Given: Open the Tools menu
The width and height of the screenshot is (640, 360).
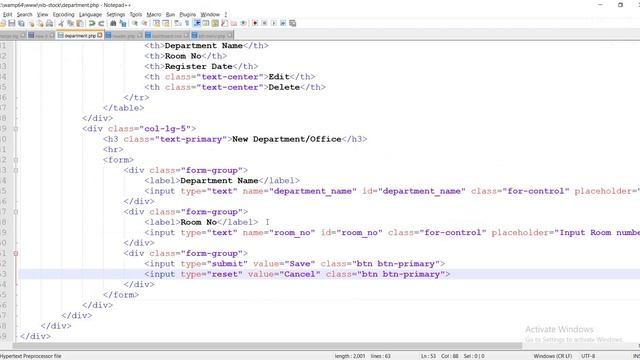Looking at the screenshot, I should click(136, 14).
